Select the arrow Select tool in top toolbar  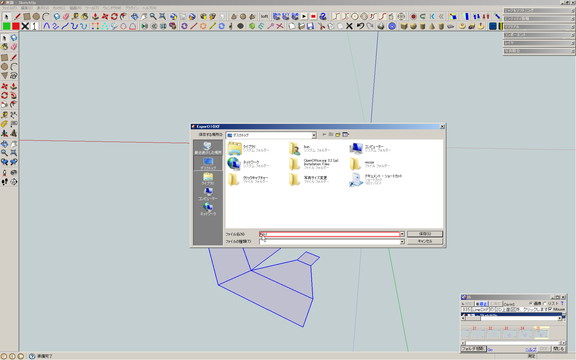(6, 17)
